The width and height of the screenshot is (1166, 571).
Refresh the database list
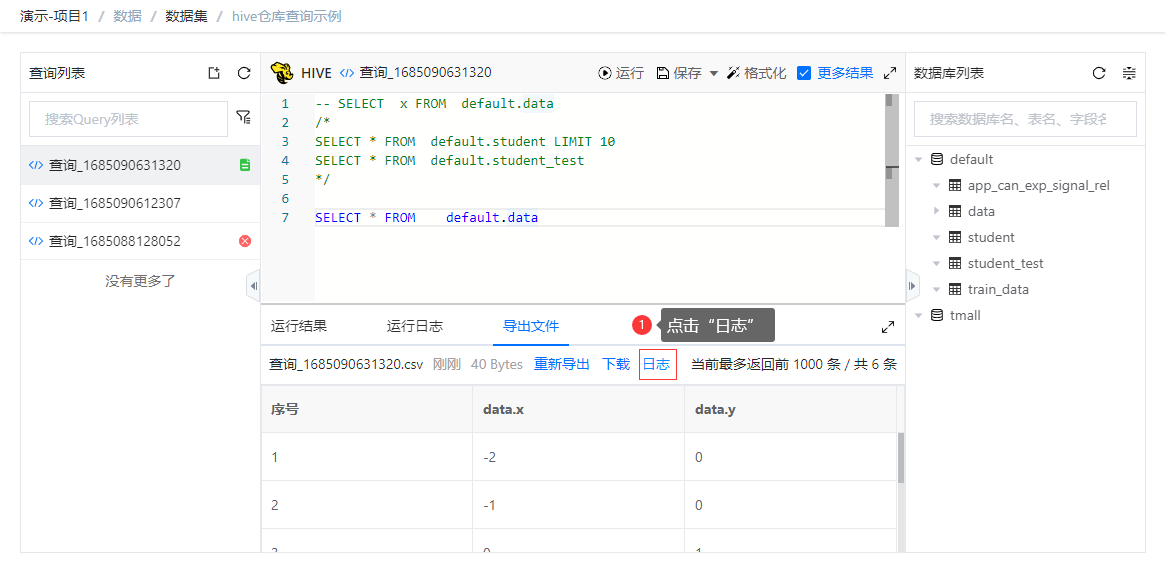(1099, 73)
